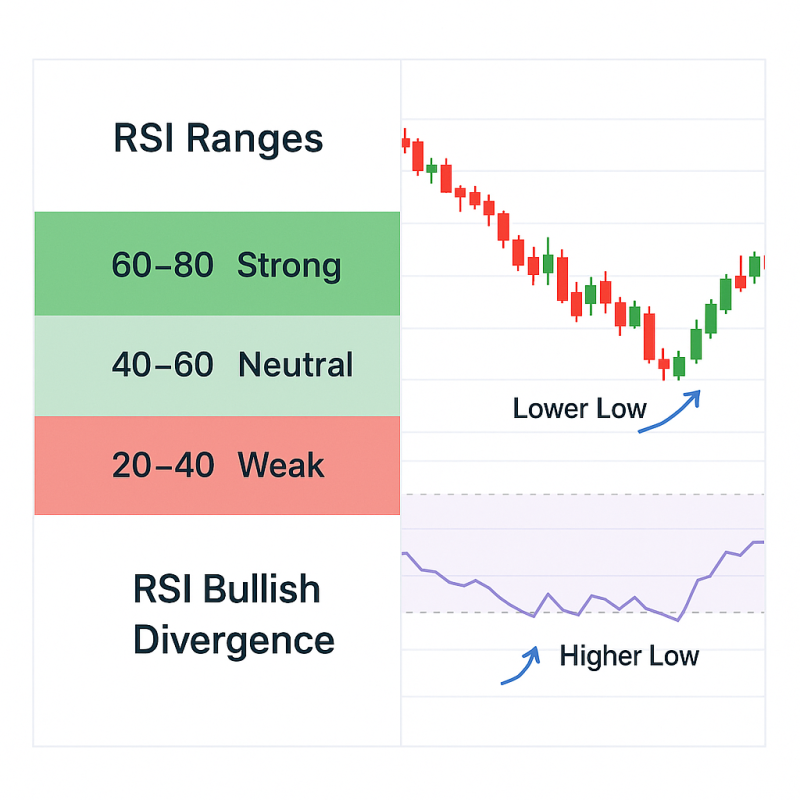Click the blue arrow beside Higher Low

(x=520, y=665)
